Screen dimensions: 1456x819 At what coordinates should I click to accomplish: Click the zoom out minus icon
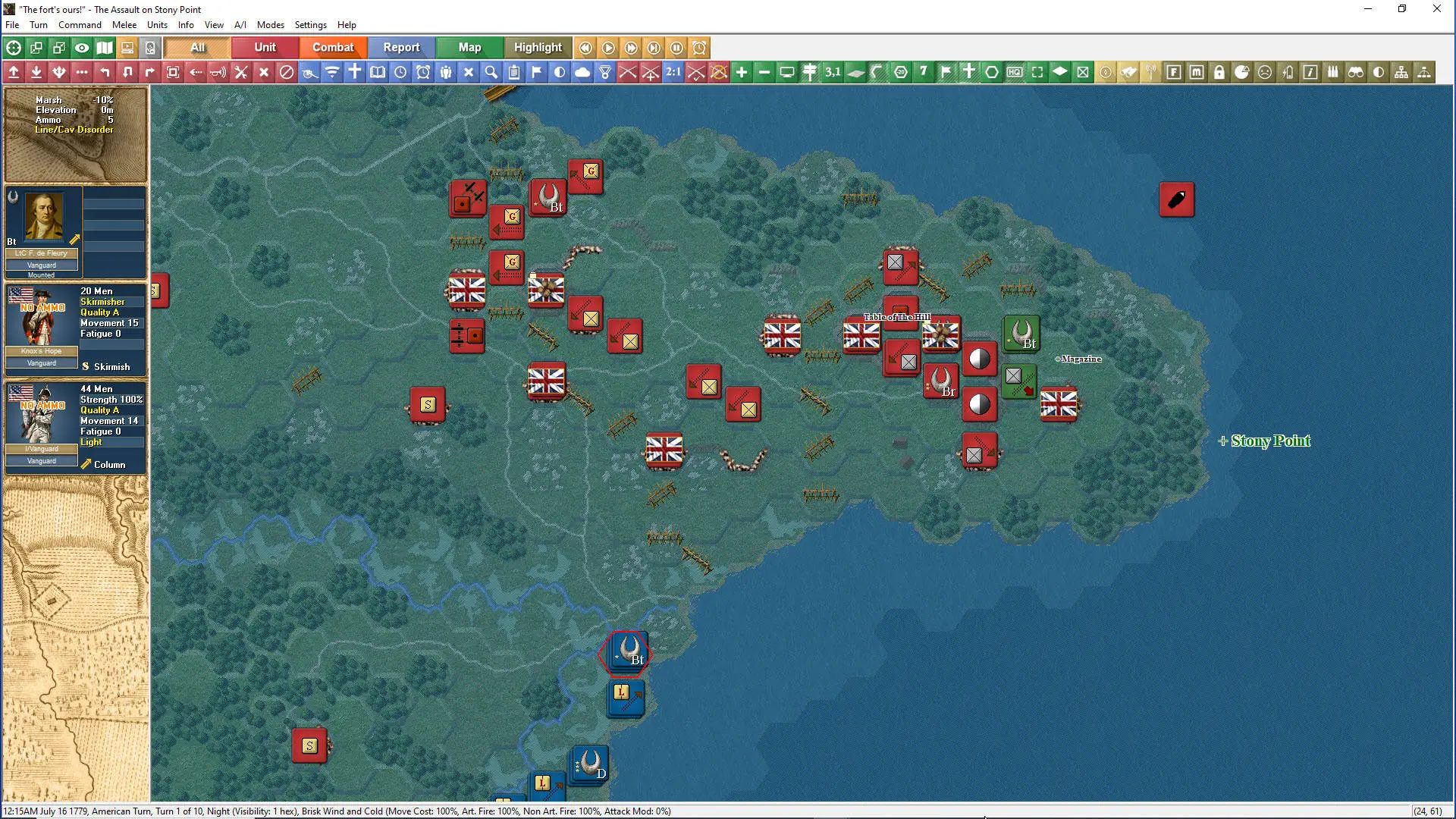[764, 72]
